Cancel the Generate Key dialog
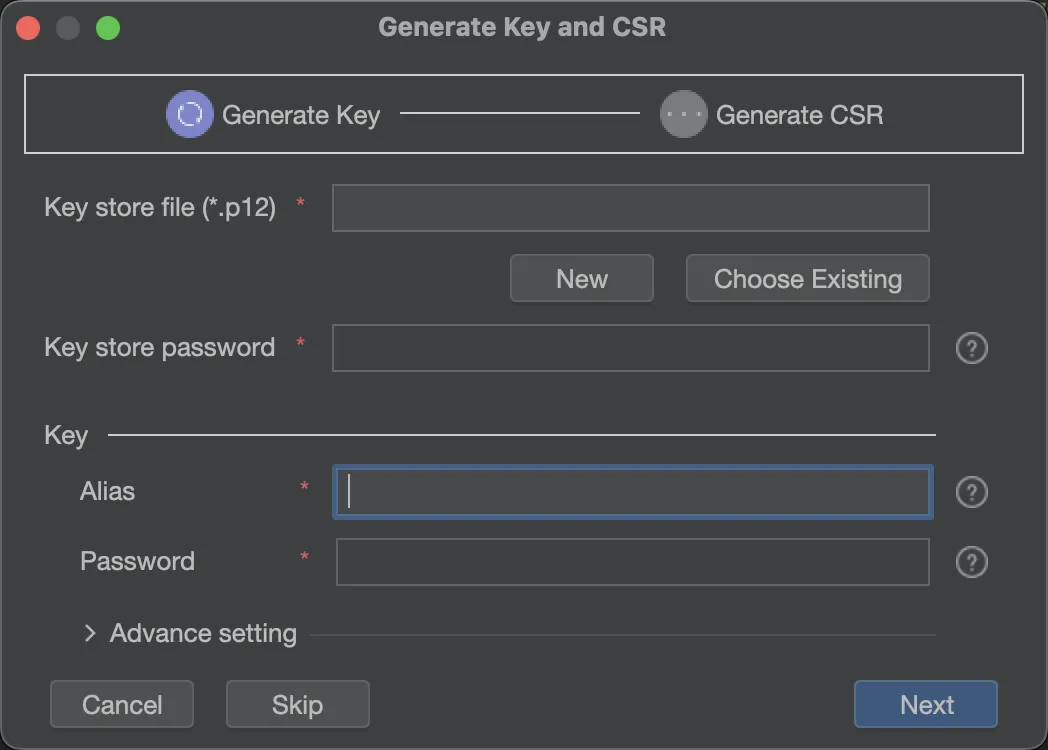This screenshot has height=750, width=1048. pos(122,705)
